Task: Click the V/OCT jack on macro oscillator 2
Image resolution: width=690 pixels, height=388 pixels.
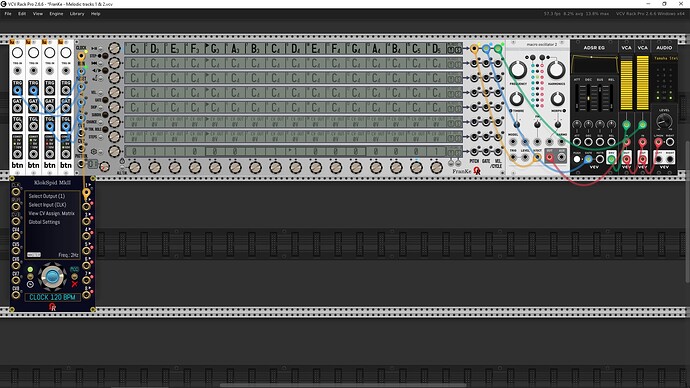Action: click(x=537, y=157)
